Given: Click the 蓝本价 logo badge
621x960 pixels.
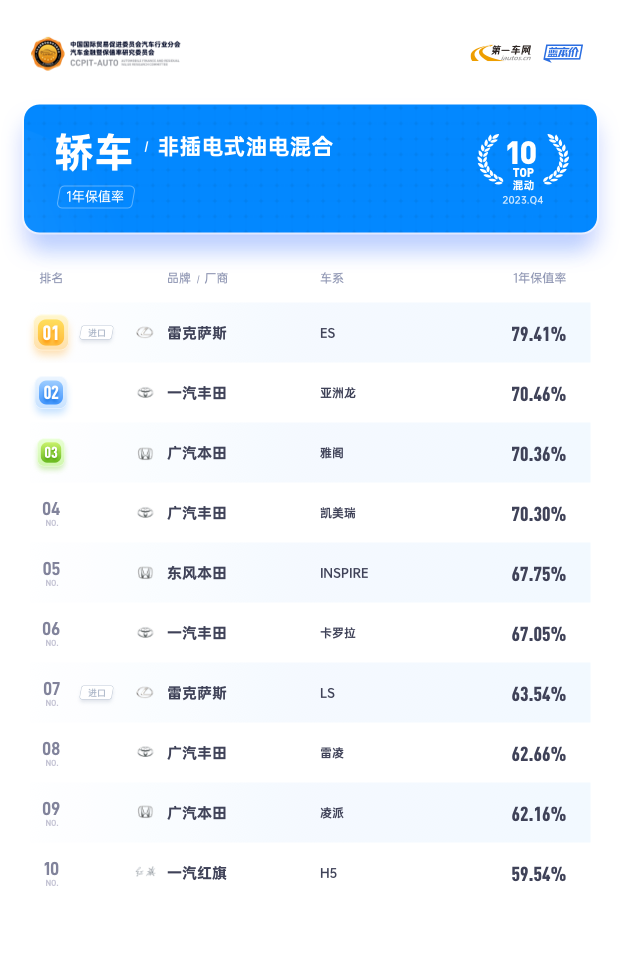Looking at the screenshot, I should 563,53.
